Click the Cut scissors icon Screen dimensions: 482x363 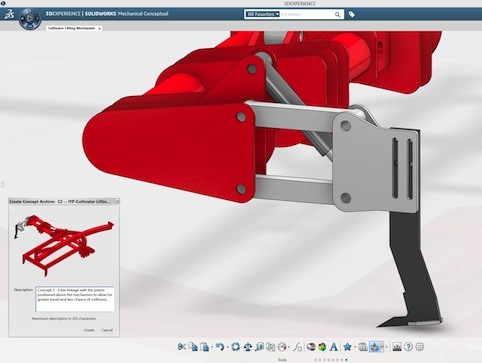(182, 347)
